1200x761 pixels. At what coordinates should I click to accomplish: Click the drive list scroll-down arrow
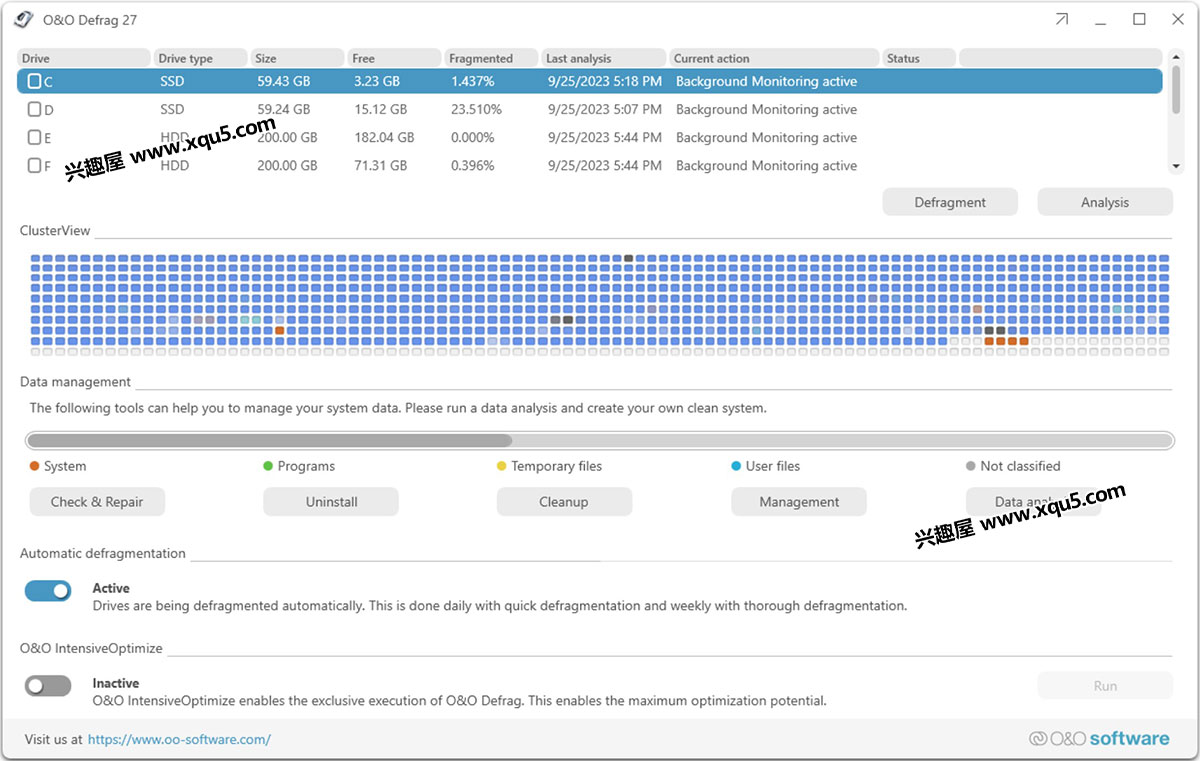click(1177, 166)
